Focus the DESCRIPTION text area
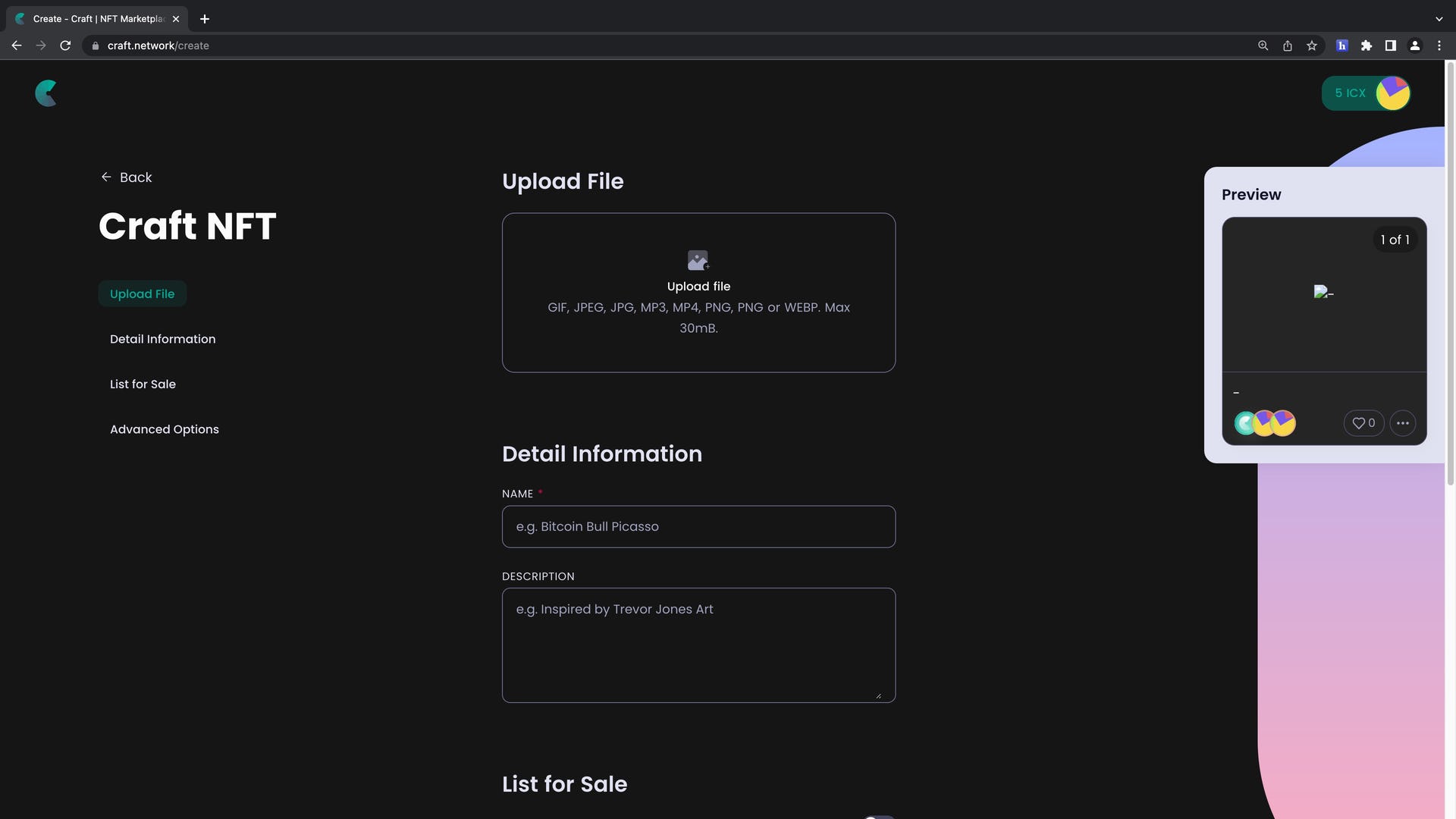This screenshot has height=819, width=1456. click(698, 645)
